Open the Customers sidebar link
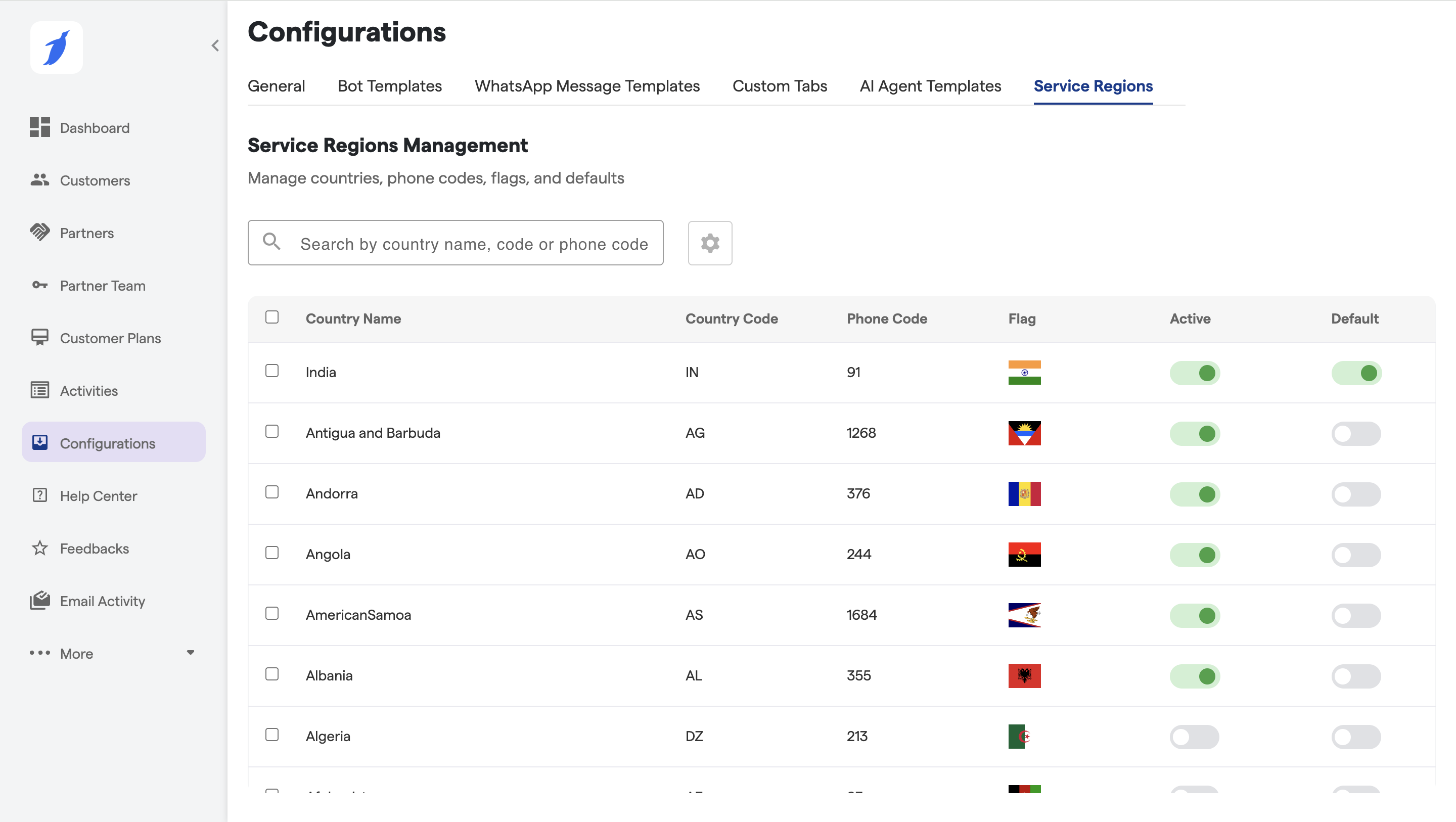Image resolution: width=1456 pixels, height=822 pixels. point(95,180)
